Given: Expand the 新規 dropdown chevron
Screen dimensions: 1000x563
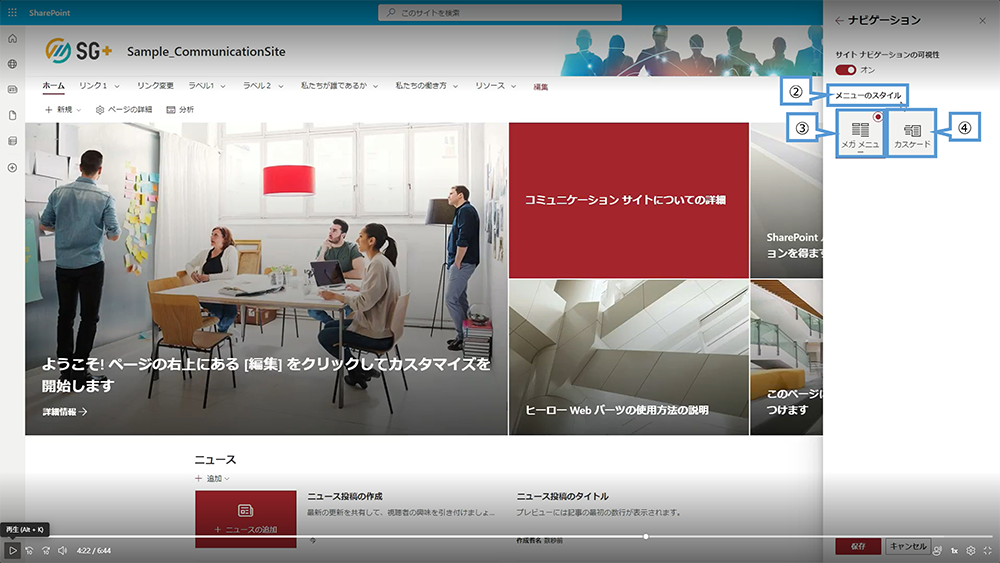Looking at the screenshot, I should (79, 110).
